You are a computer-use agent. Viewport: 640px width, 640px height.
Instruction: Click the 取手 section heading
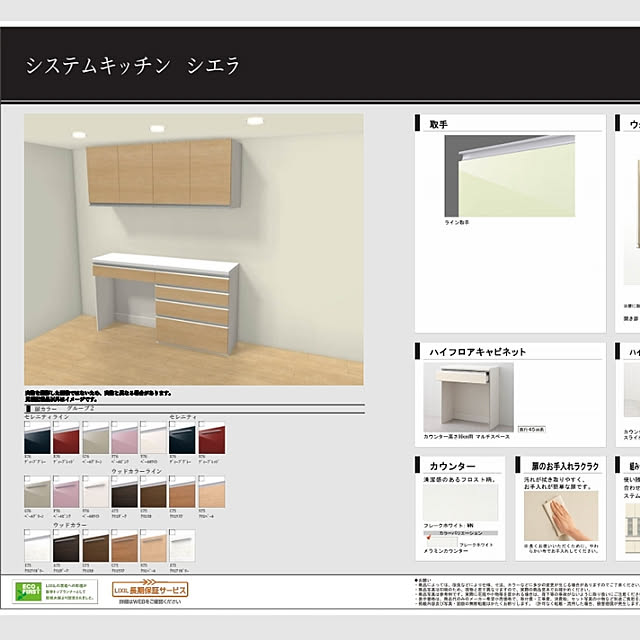tap(438, 124)
